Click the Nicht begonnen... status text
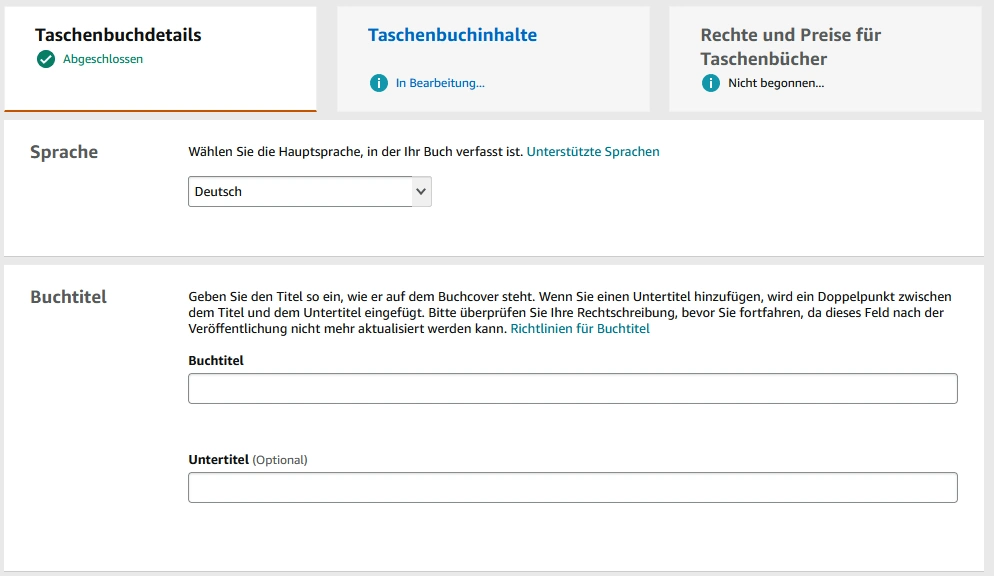Viewport: 994px width, 576px height. pyautogui.click(x=776, y=83)
